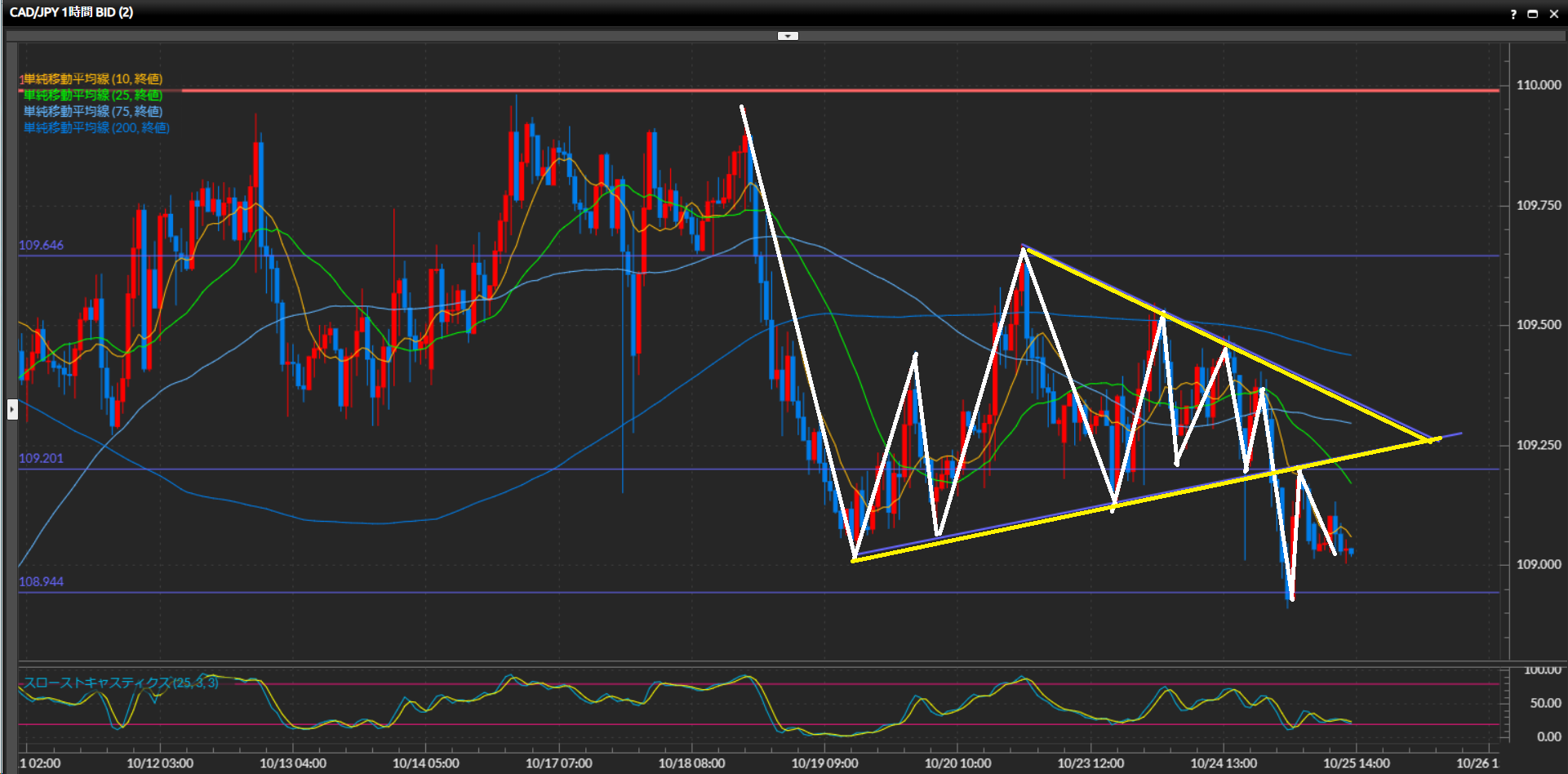Click the 10/25 14:00 time axis label

(x=1356, y=763)
